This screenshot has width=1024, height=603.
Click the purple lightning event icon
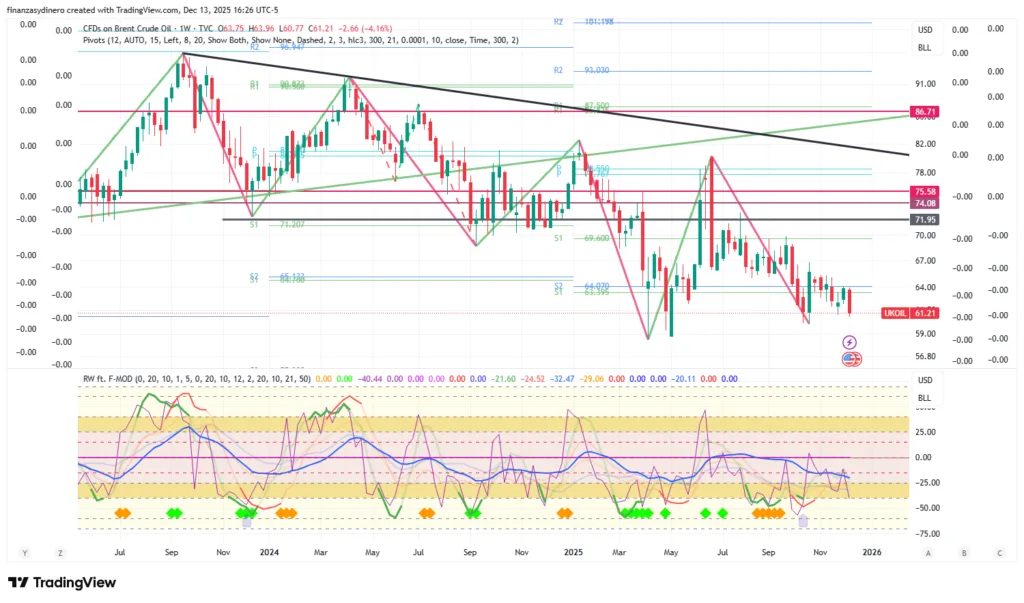[851, 342]
